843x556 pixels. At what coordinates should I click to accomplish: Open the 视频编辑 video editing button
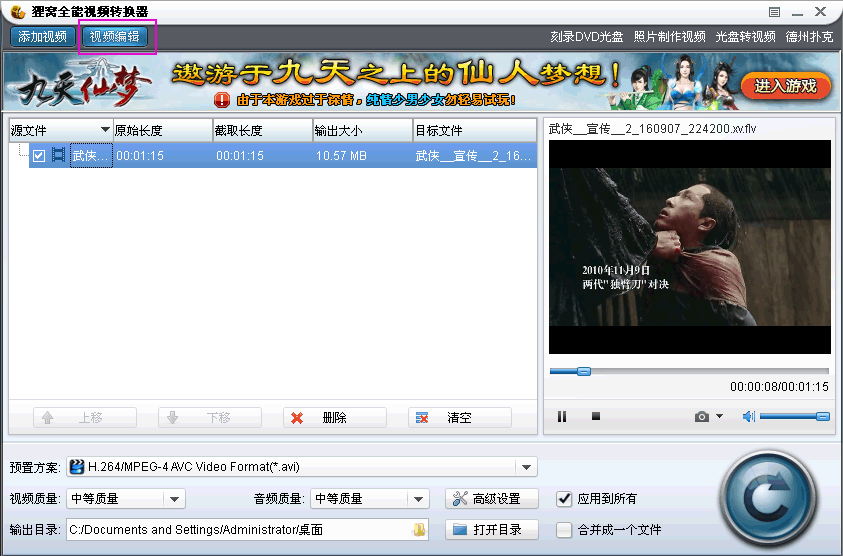[115, 37]
